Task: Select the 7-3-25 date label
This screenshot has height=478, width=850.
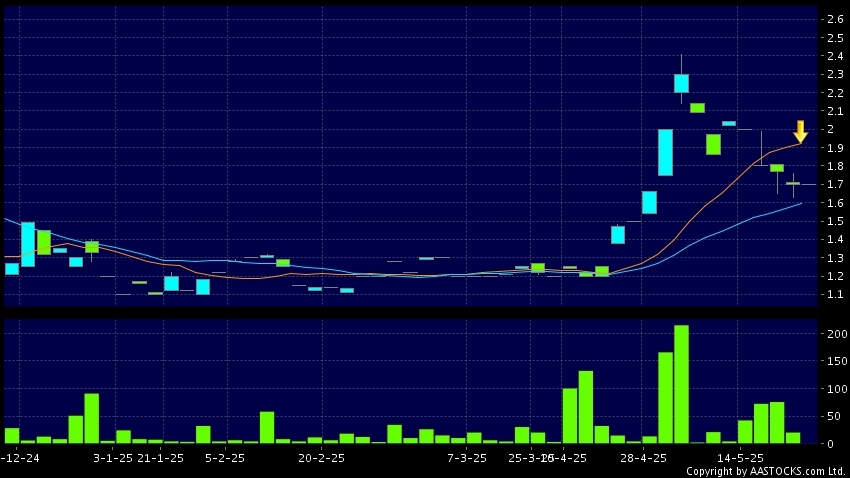Action: 467,458
